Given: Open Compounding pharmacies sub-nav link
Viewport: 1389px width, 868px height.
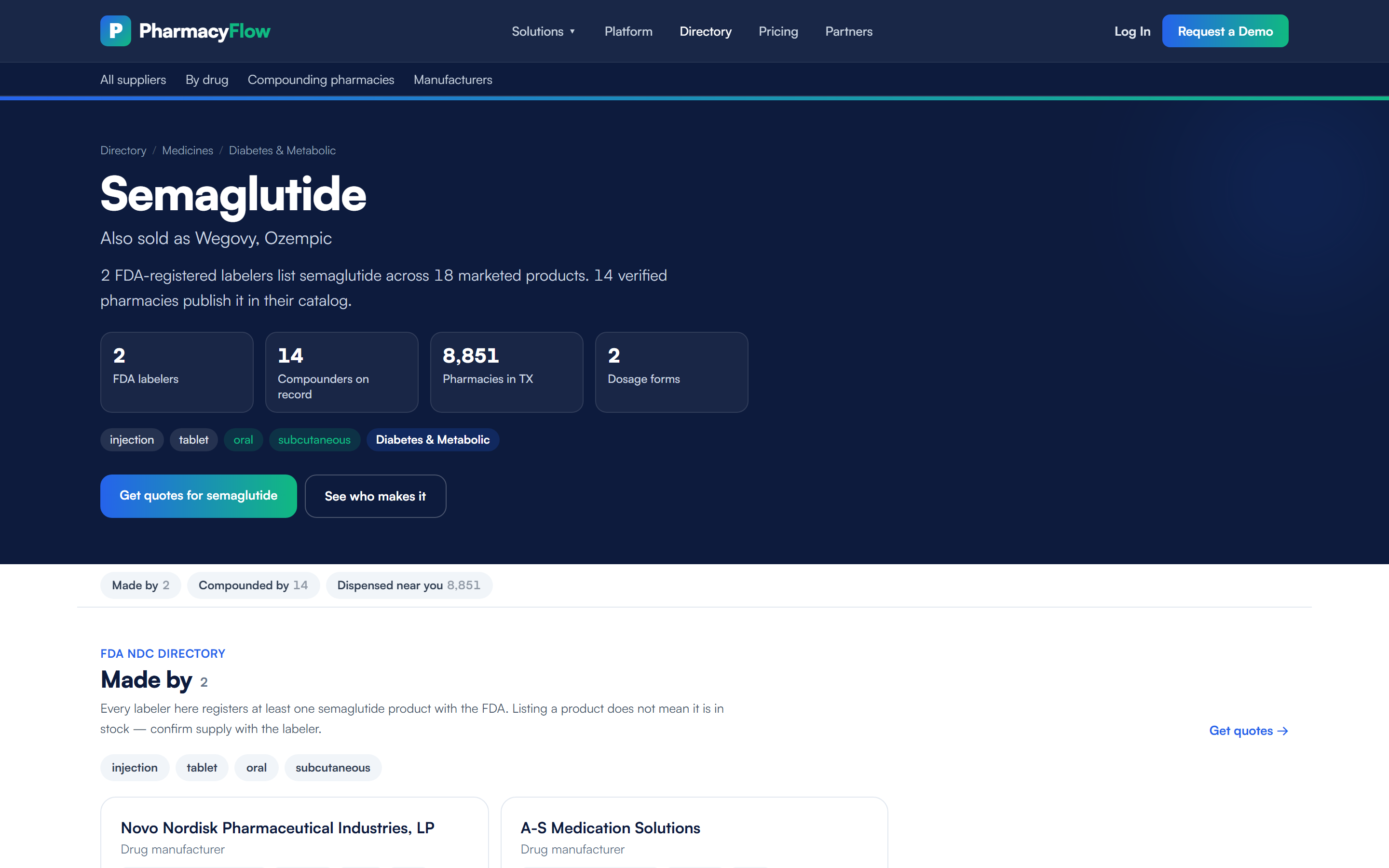Looking at the screenshot, I should tap(321, 80).
